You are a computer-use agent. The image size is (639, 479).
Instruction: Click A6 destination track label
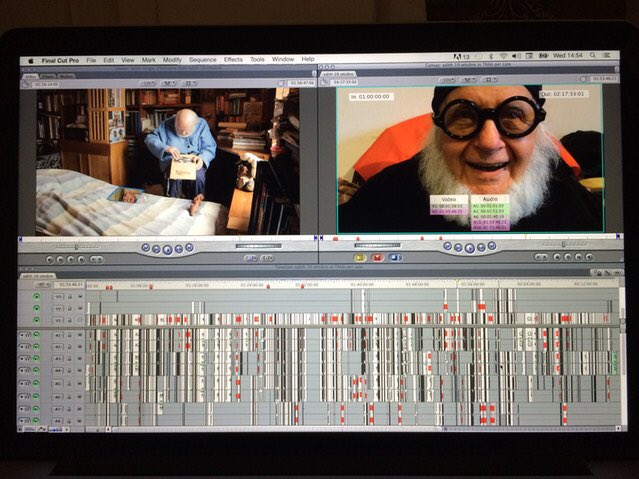click(58, 396)
